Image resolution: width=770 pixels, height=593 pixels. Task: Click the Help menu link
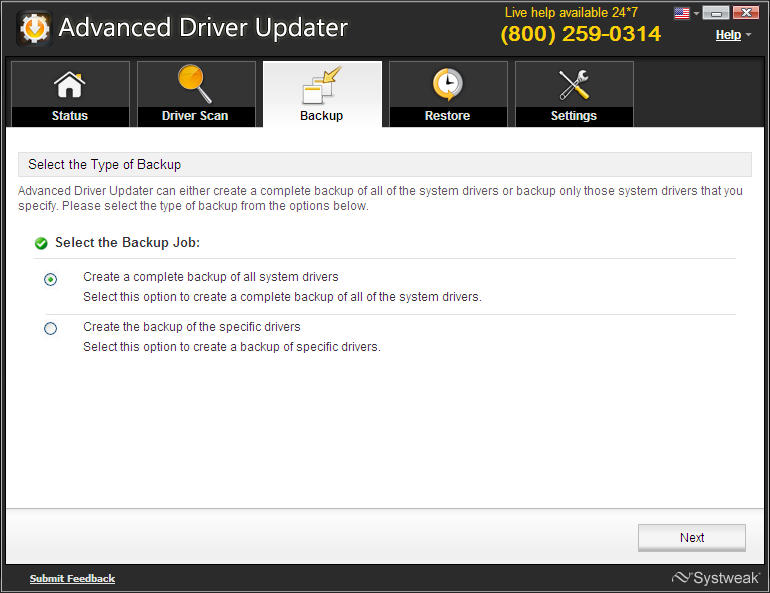728,35
